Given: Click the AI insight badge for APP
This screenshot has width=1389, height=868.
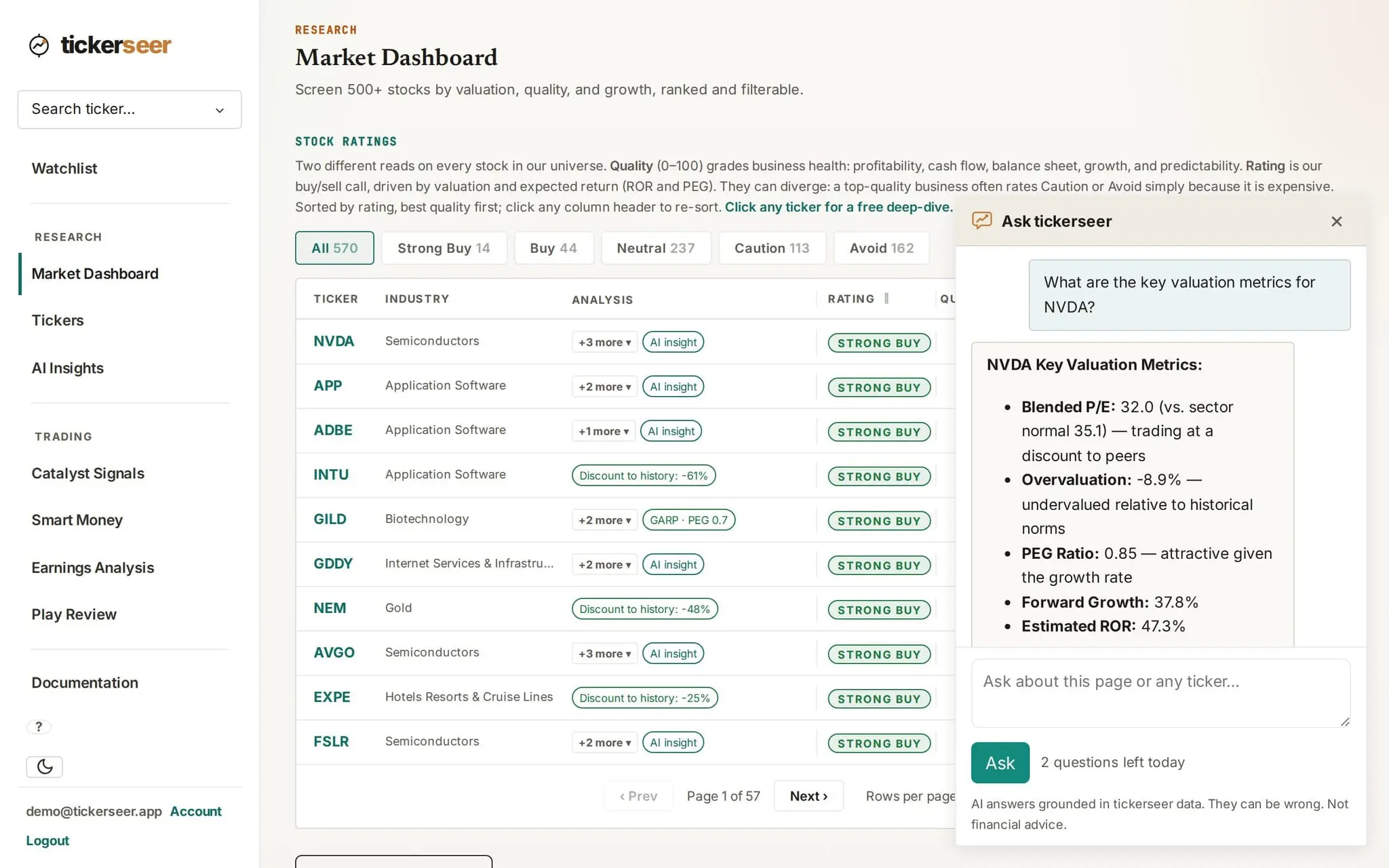Looking at the screenshot, I should point(673,387).
